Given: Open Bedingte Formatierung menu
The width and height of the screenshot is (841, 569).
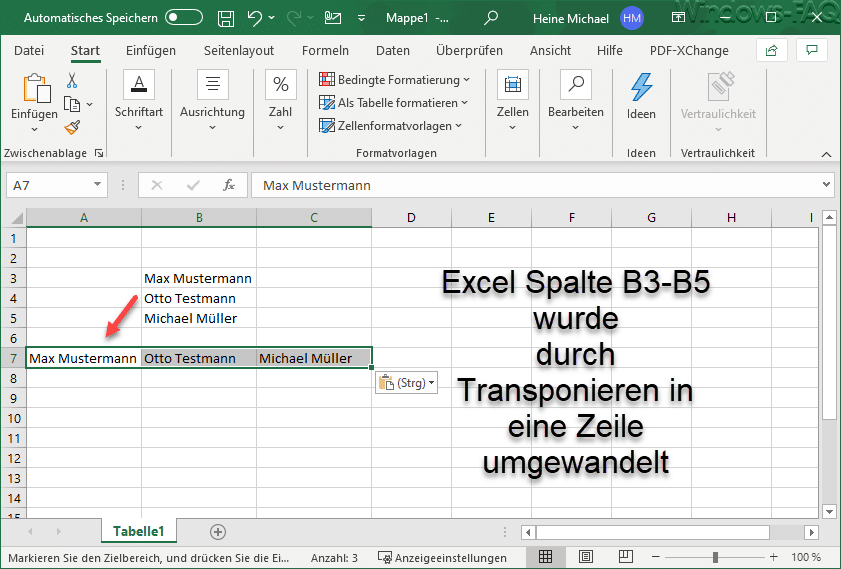Looking at the screenshot, I should click(394, 80).
